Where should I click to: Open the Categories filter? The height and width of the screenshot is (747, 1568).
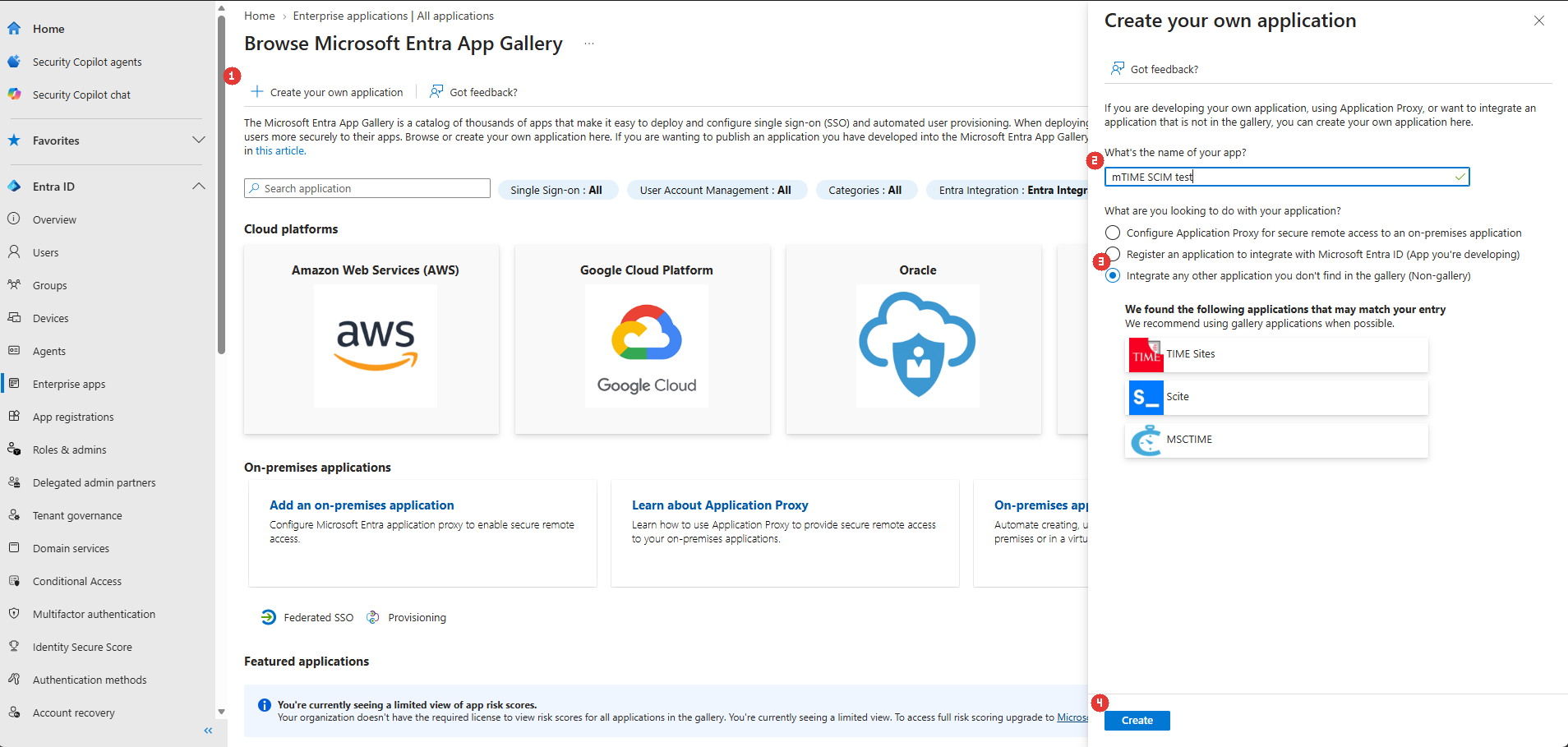click(865, 190)
